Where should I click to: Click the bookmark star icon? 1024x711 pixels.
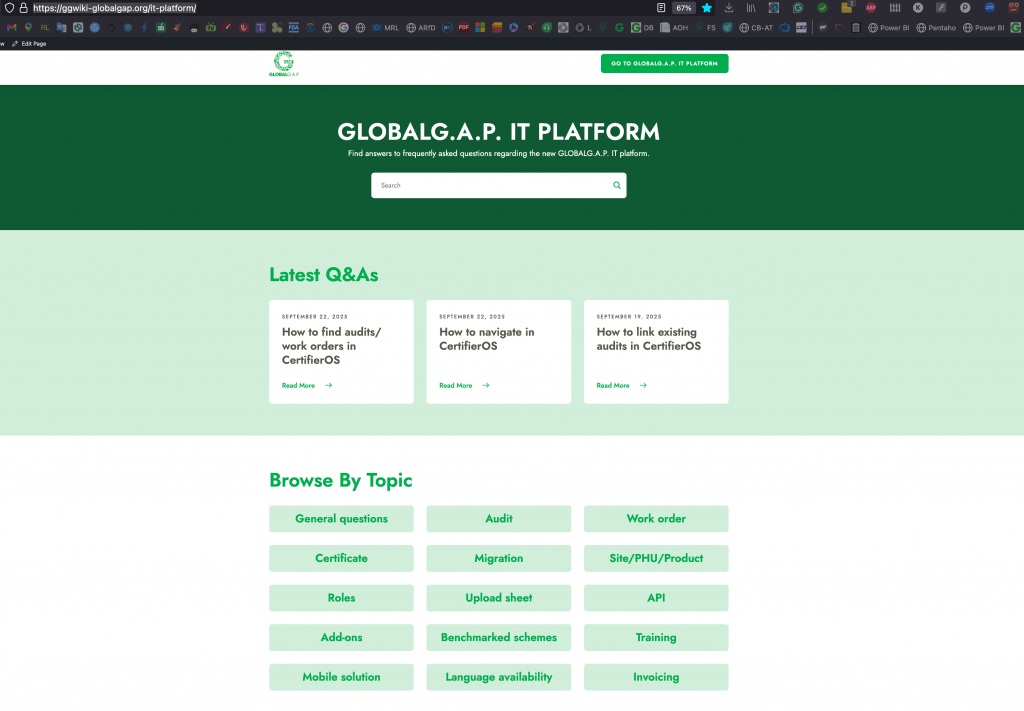[707, 8]
